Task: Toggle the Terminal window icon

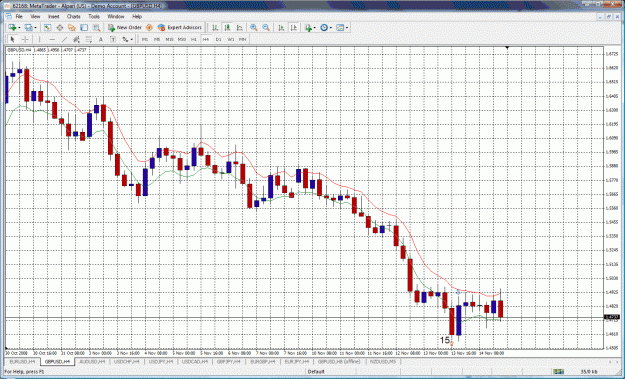Action: tap(84, 27)
